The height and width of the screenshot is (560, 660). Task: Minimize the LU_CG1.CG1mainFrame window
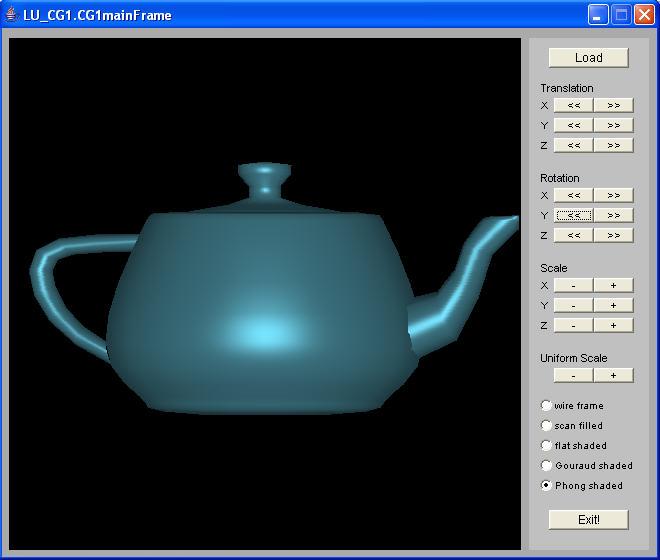(x=598, y=15)
